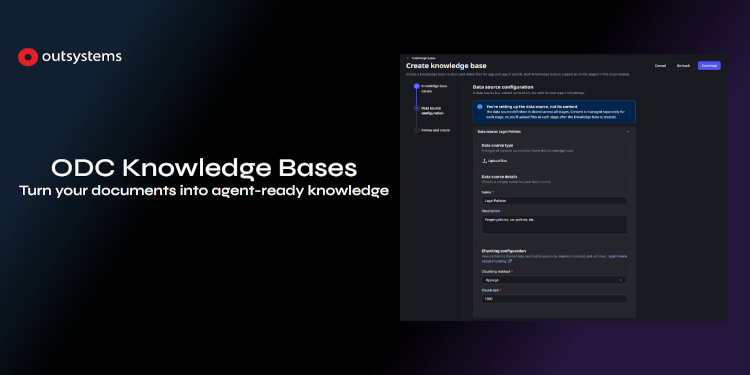Viewport: 750px width, 375px height.
Task: Click the Name field containing Legal Policies
Action: tap(554, 201)
